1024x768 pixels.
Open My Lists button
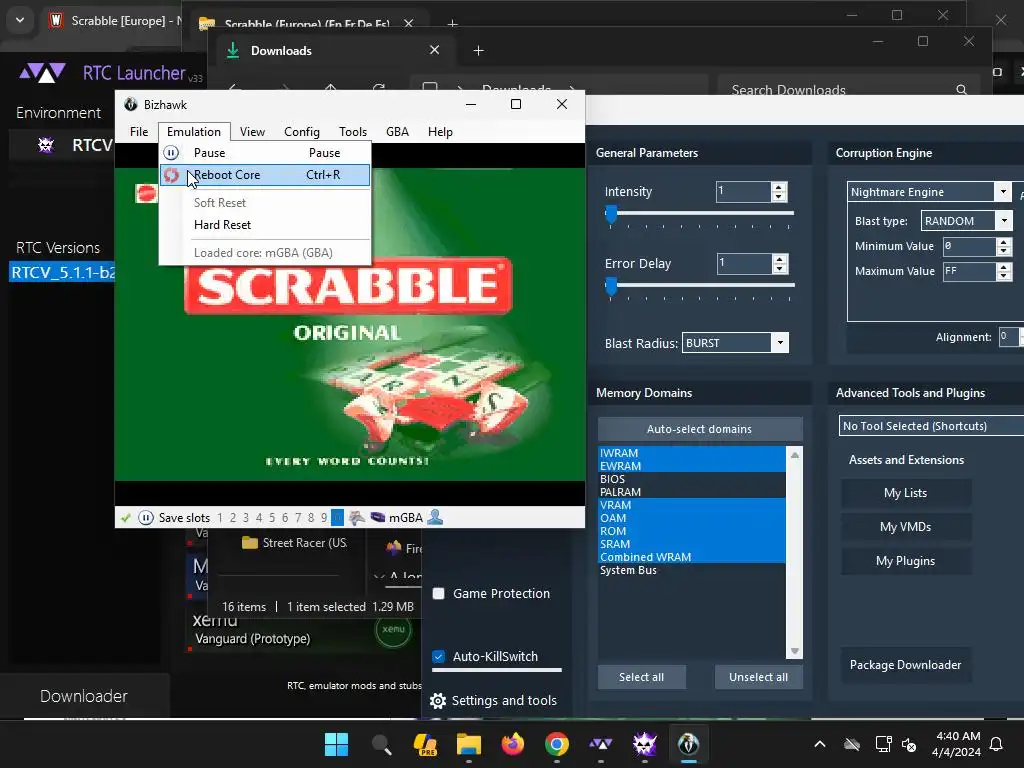coord(906,493)
